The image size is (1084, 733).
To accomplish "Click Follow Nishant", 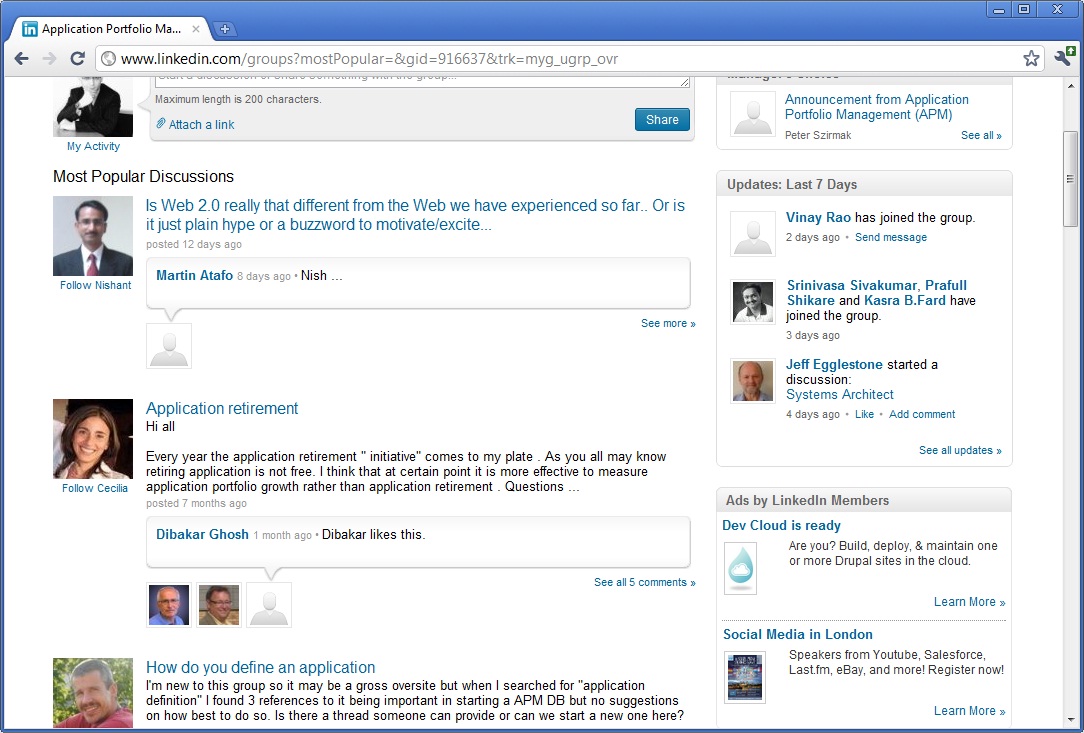I will pos(95,285).
